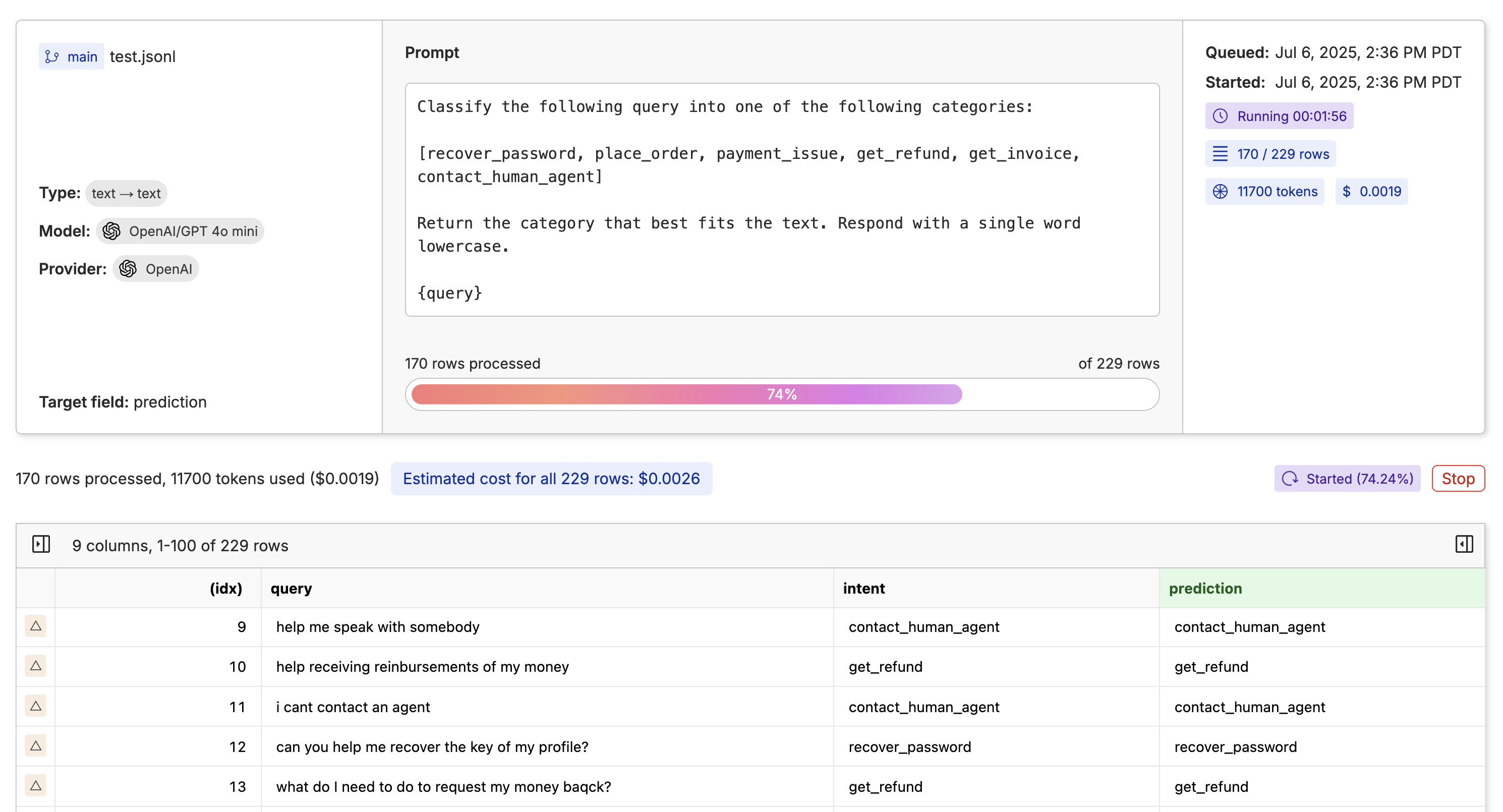The height and width of the screenshot is (812, 1503).
Task: Click the intent column header
Action: click(863, 589)
